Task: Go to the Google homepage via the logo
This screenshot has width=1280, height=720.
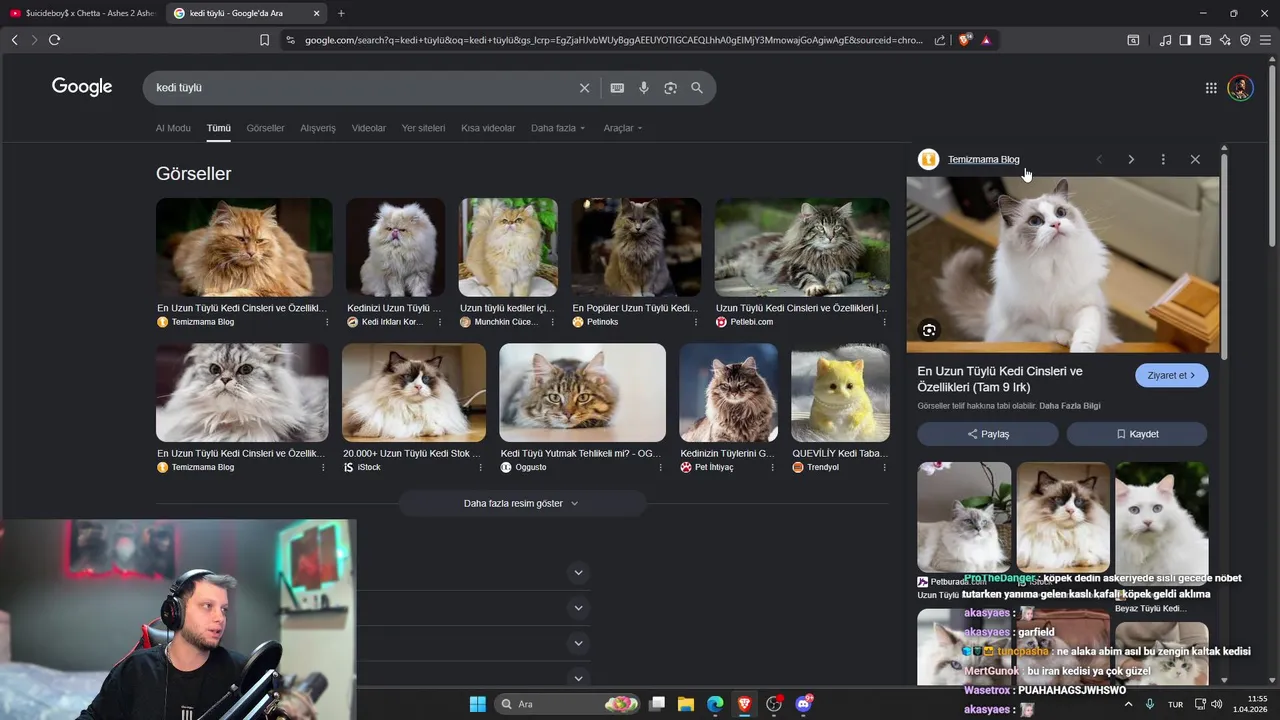Action: (x=82, y=87)
